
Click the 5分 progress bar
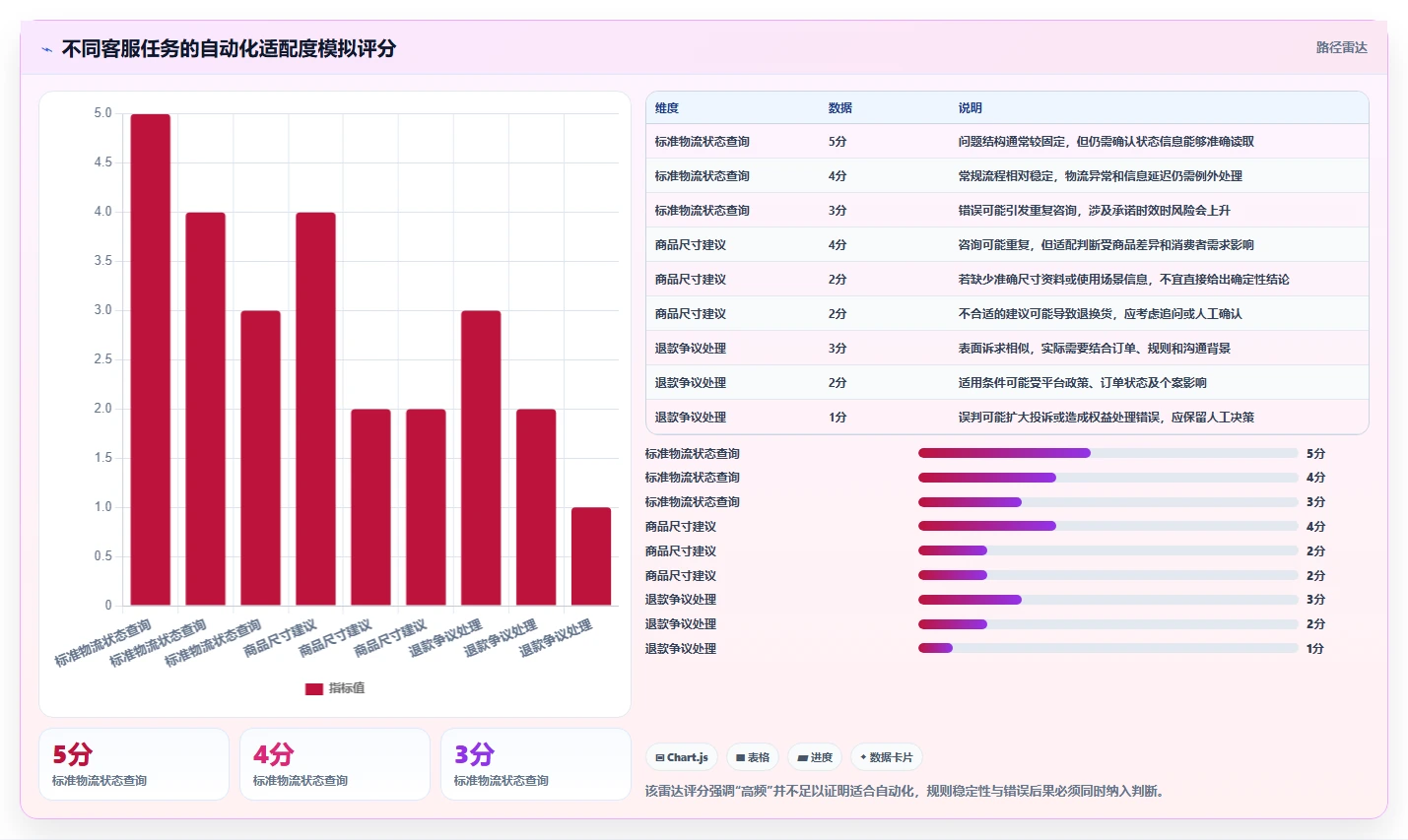pyautogui.click(x=1107, y=453)
